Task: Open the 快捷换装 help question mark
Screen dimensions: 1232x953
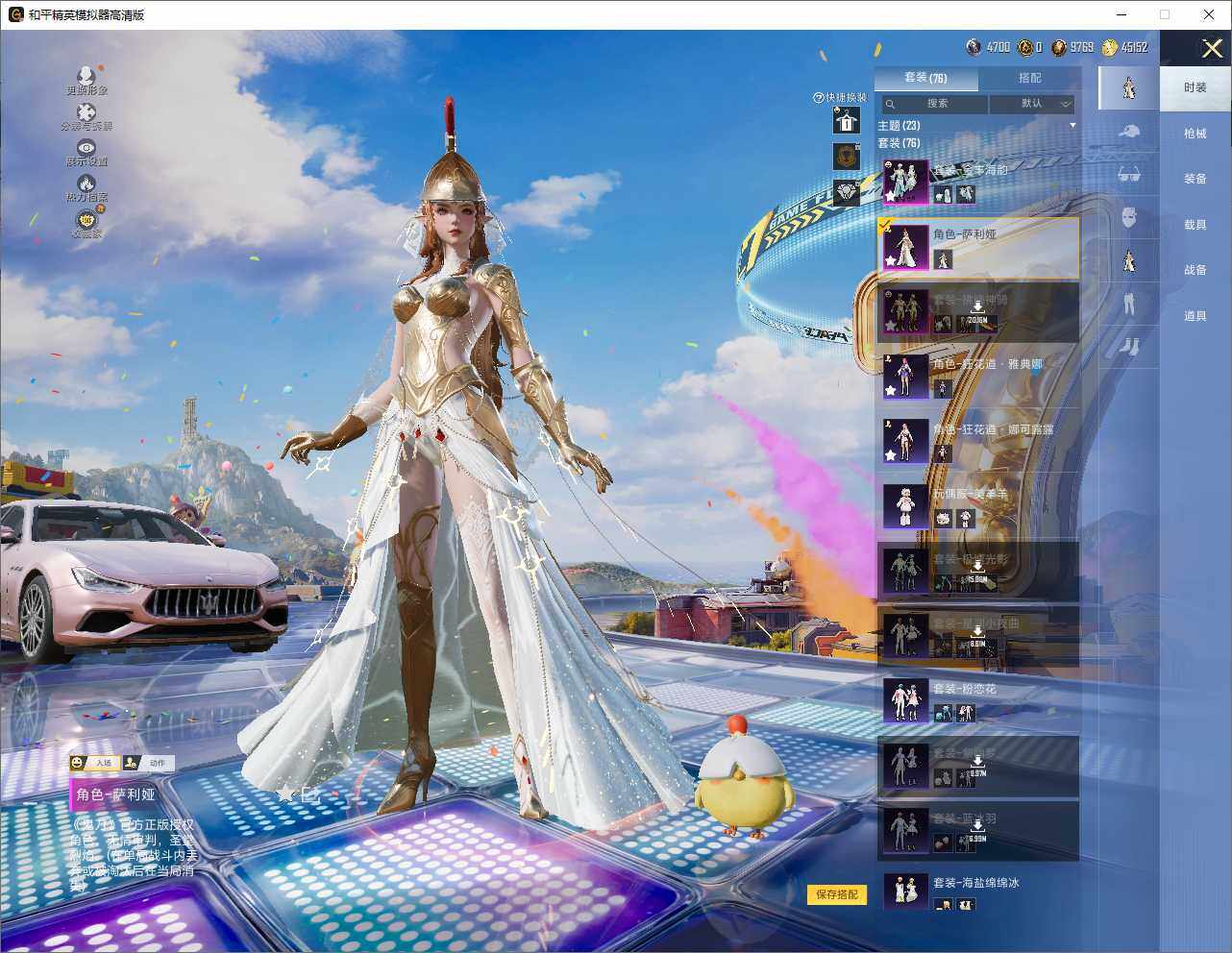Action: [x=819, y=97]
